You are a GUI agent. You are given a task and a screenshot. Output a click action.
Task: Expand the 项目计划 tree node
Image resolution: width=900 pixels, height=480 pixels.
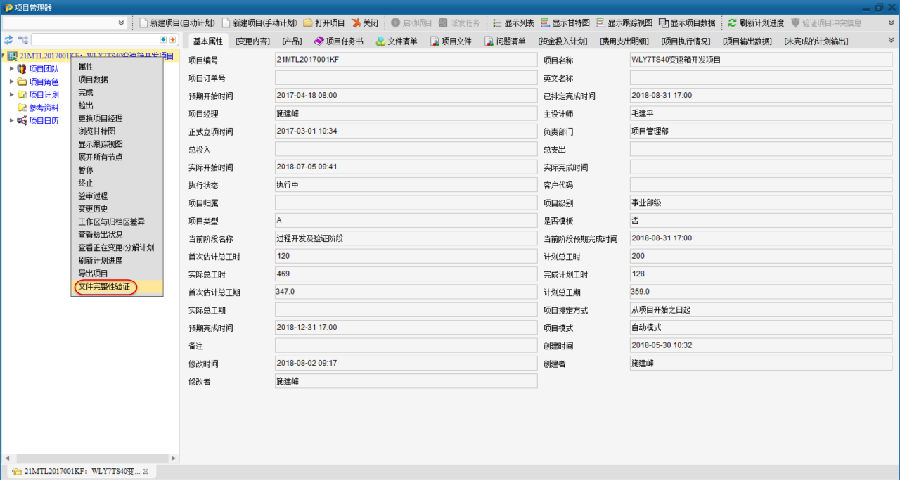pyautogui.click(x=11, y=94)
